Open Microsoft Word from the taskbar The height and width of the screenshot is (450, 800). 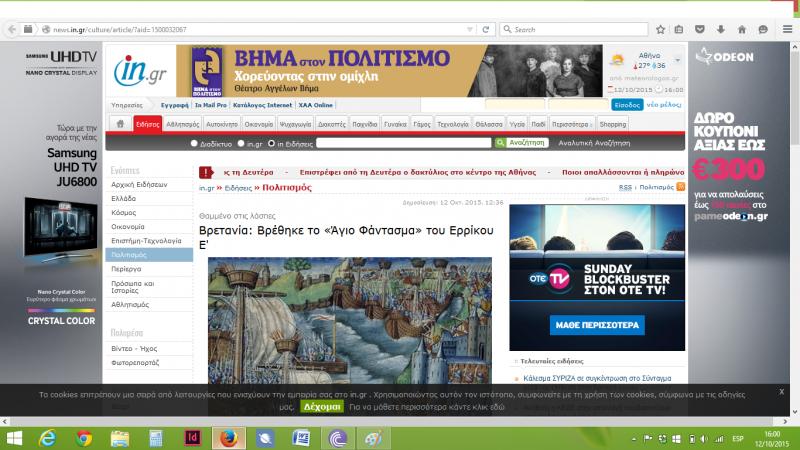pos(301,438)
